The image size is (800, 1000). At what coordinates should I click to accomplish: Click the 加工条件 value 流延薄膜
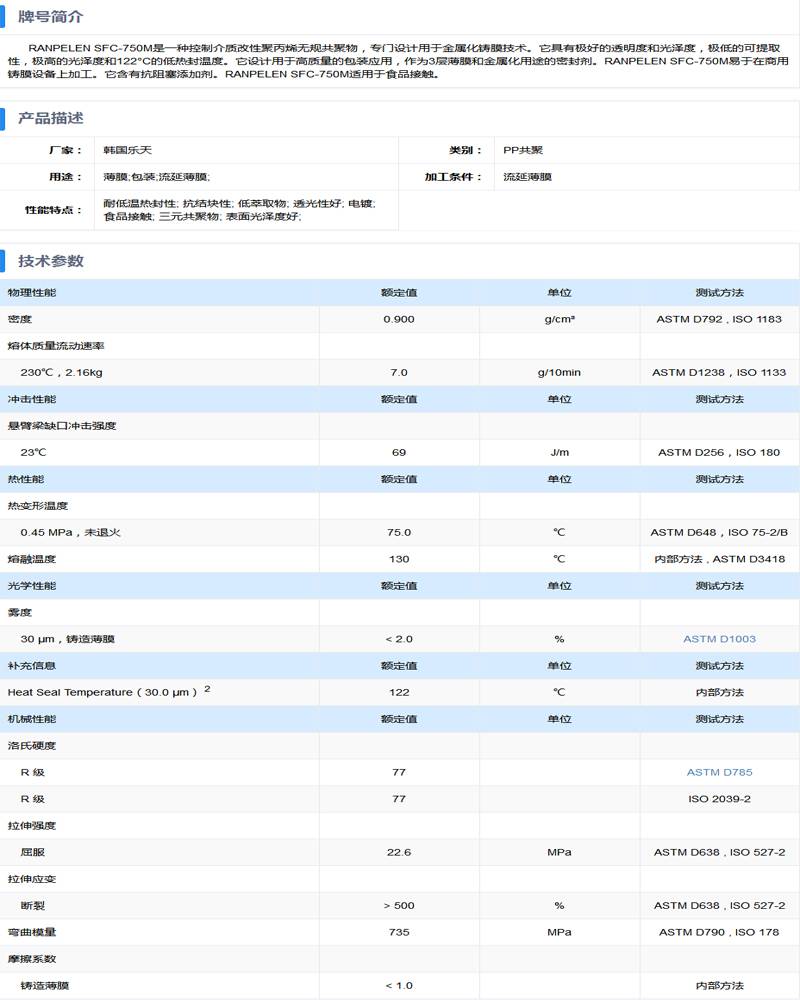coord(527,177)
